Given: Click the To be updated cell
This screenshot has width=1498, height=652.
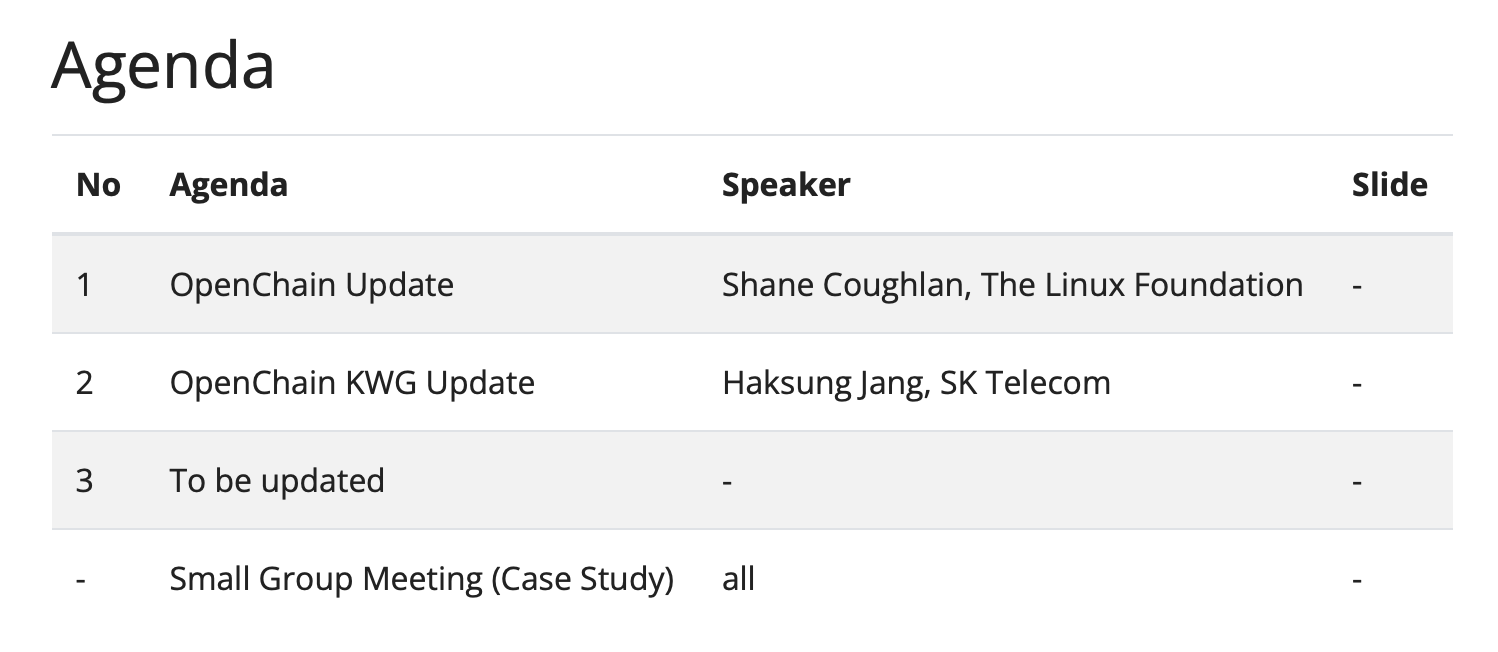Looking at the screenshot, I should (x=277, y=481).
